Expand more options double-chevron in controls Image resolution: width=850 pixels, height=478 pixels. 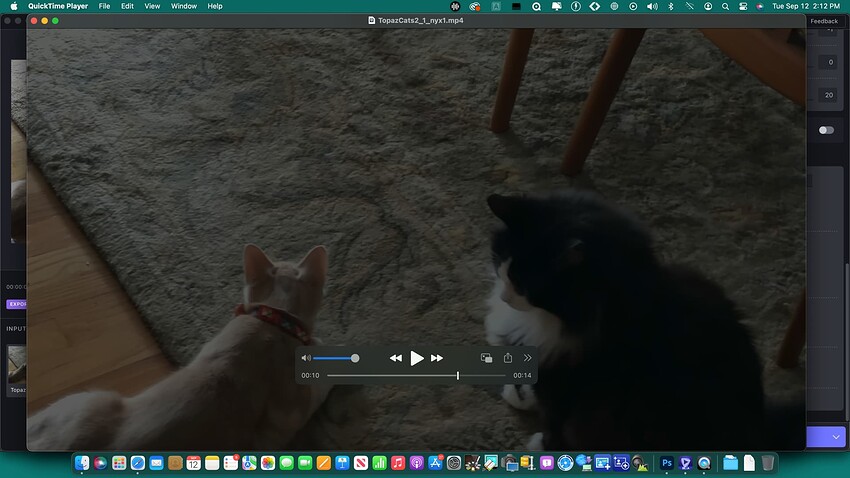(528, 358)
